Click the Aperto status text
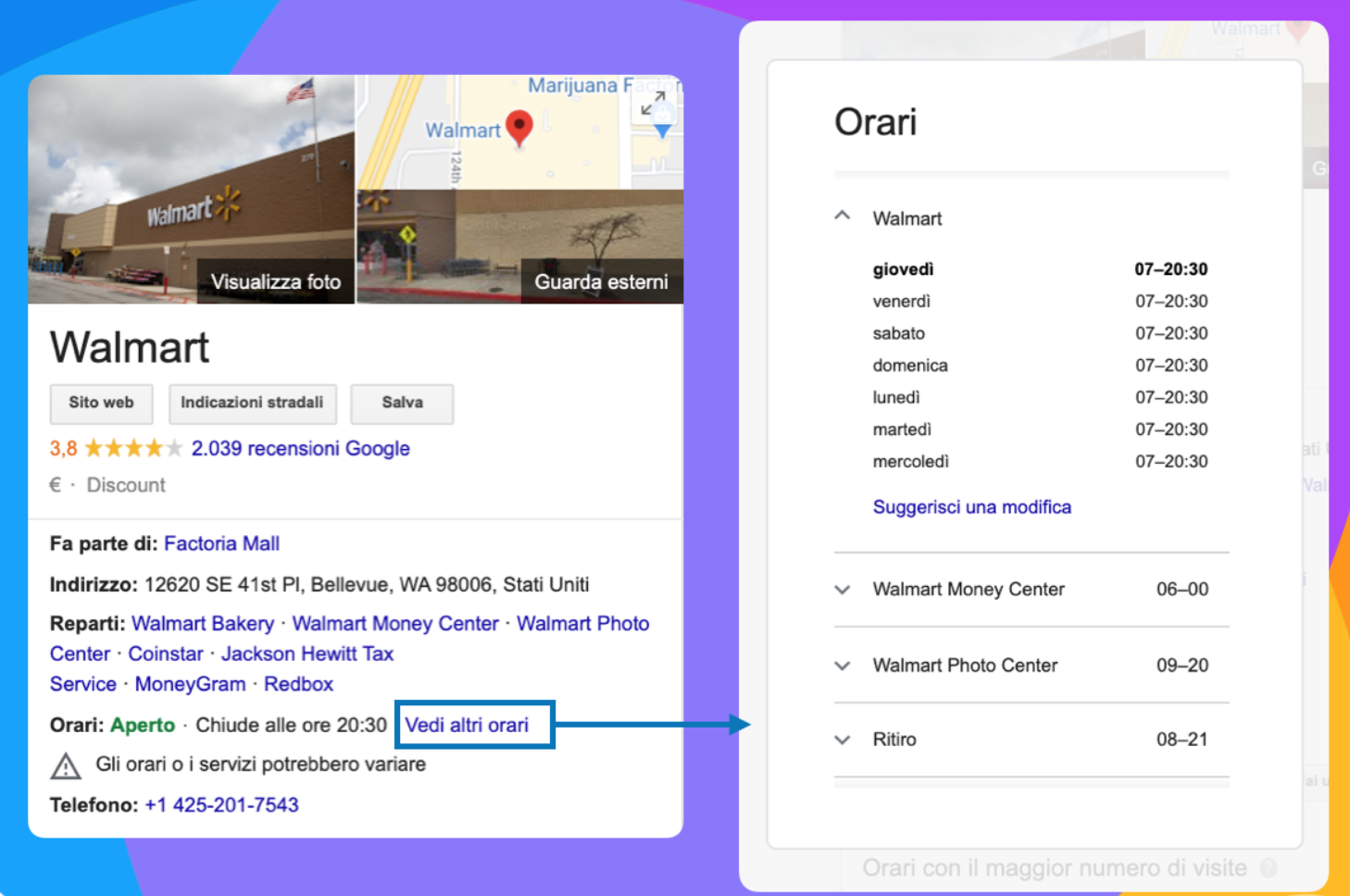The height and width of the screenshot is (896, 1350). (x=143, y=725)
